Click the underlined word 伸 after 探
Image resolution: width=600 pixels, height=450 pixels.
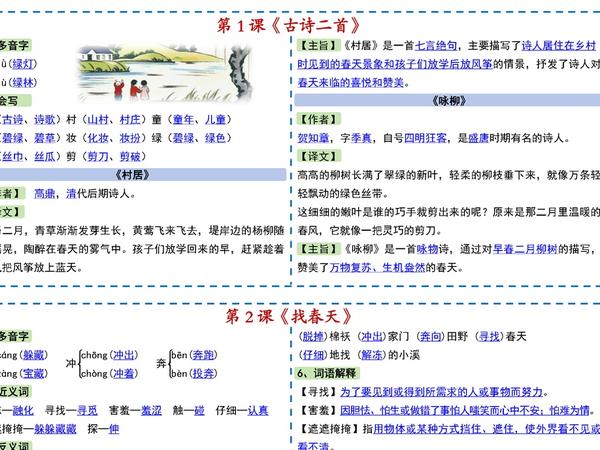click(114, 429)
